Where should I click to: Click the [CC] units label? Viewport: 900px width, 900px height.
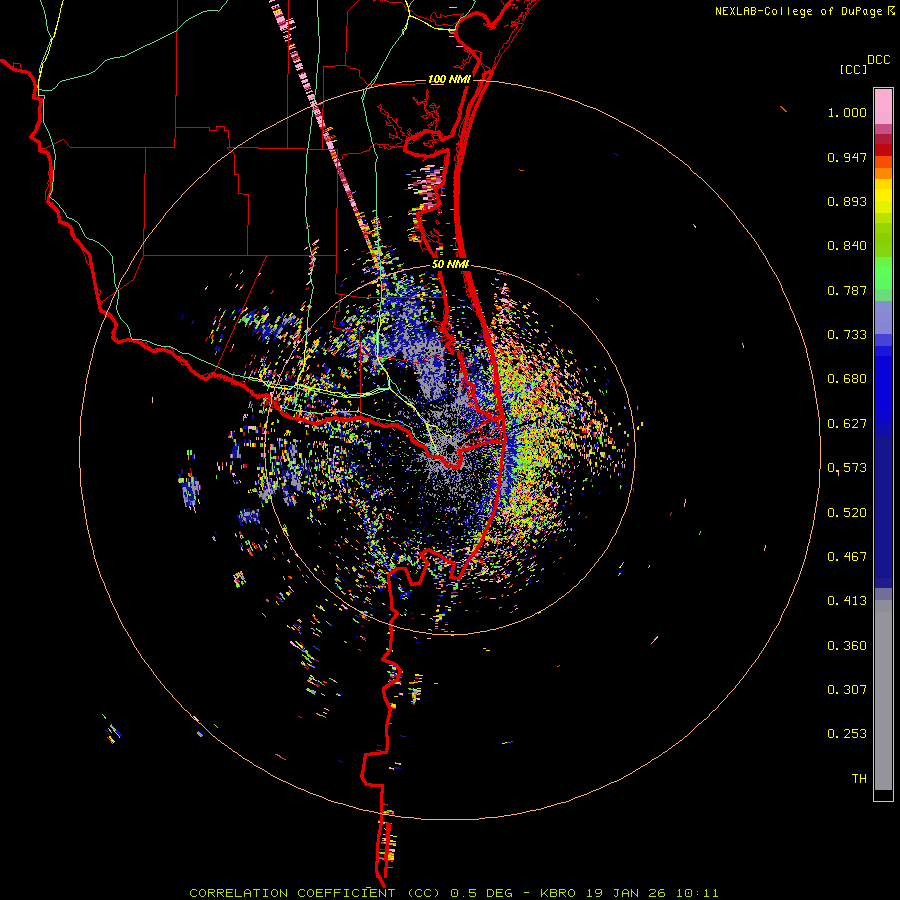(853, 69)
